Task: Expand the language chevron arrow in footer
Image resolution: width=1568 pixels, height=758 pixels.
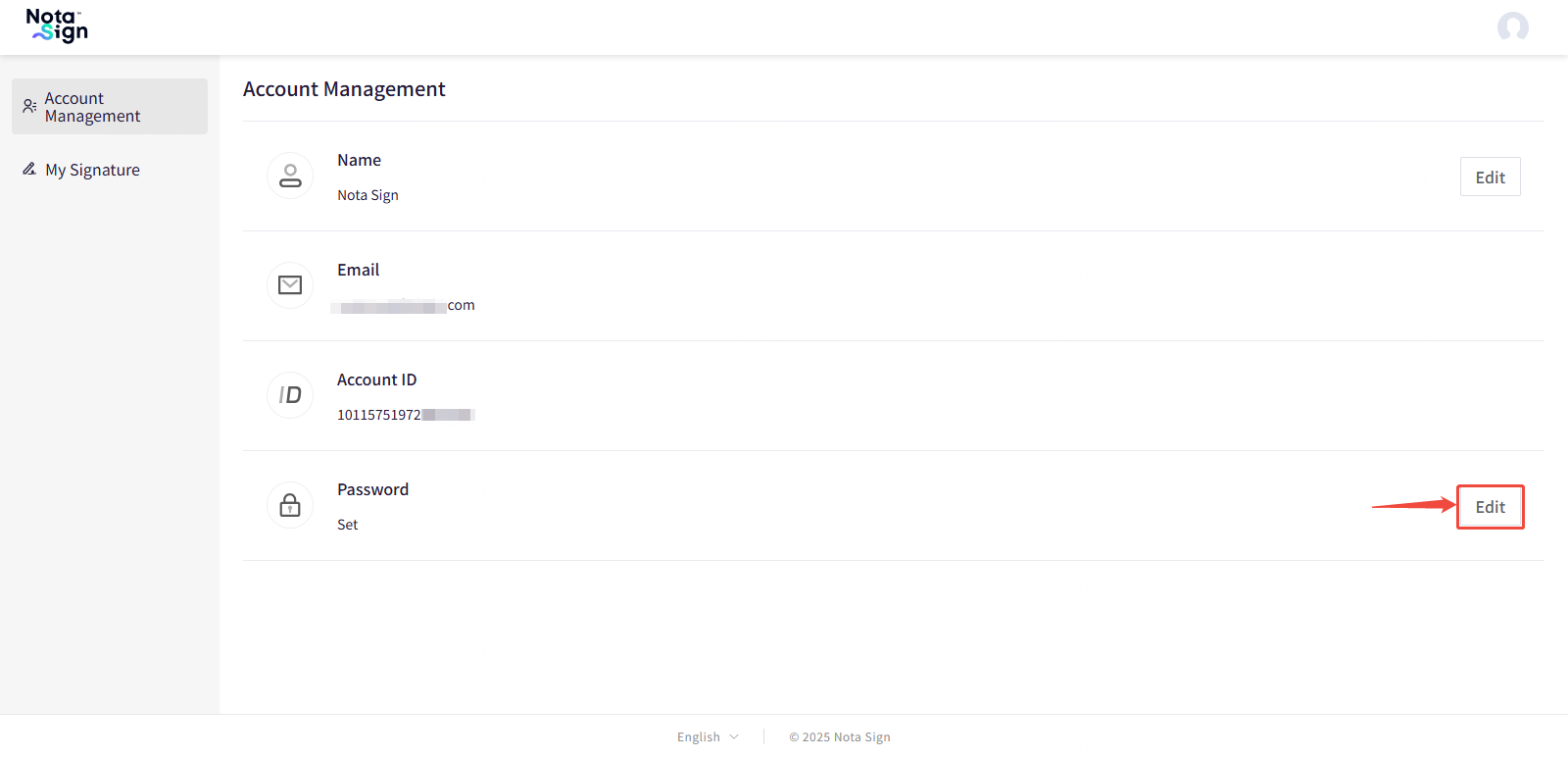Action: 734,737
